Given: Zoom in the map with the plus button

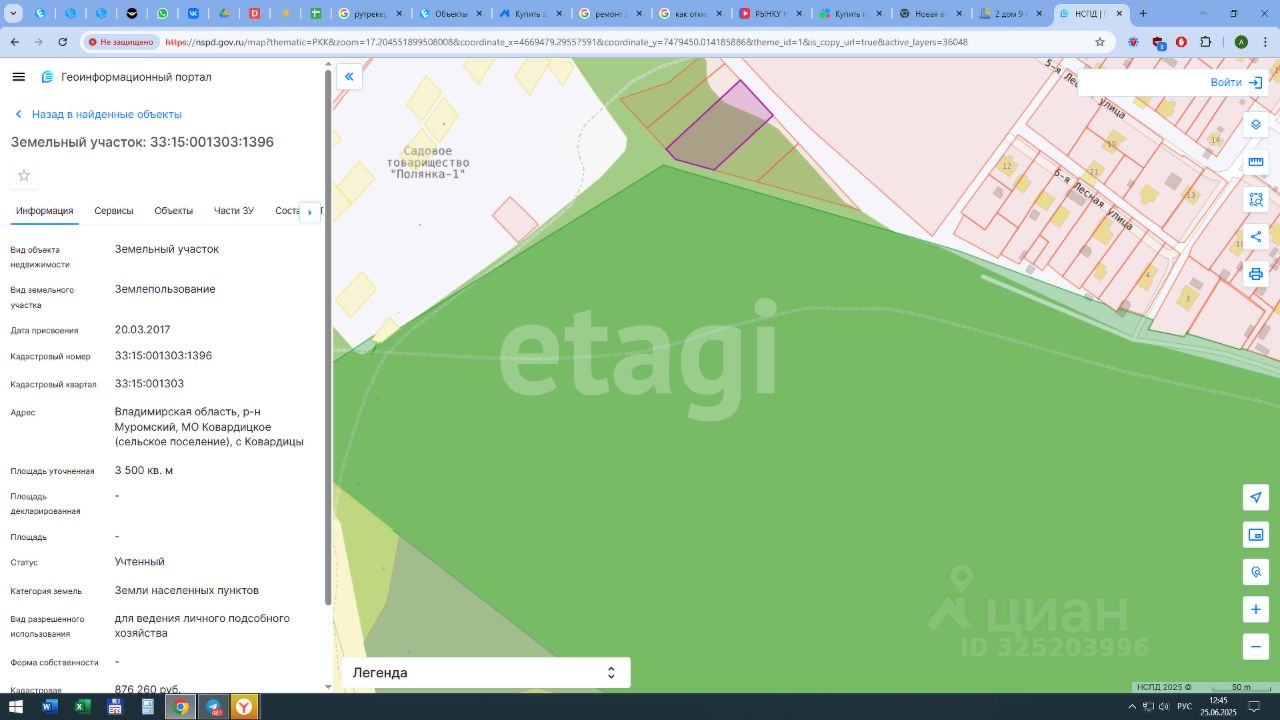Looking at the screenshot, I should (x=1256, y=609).
